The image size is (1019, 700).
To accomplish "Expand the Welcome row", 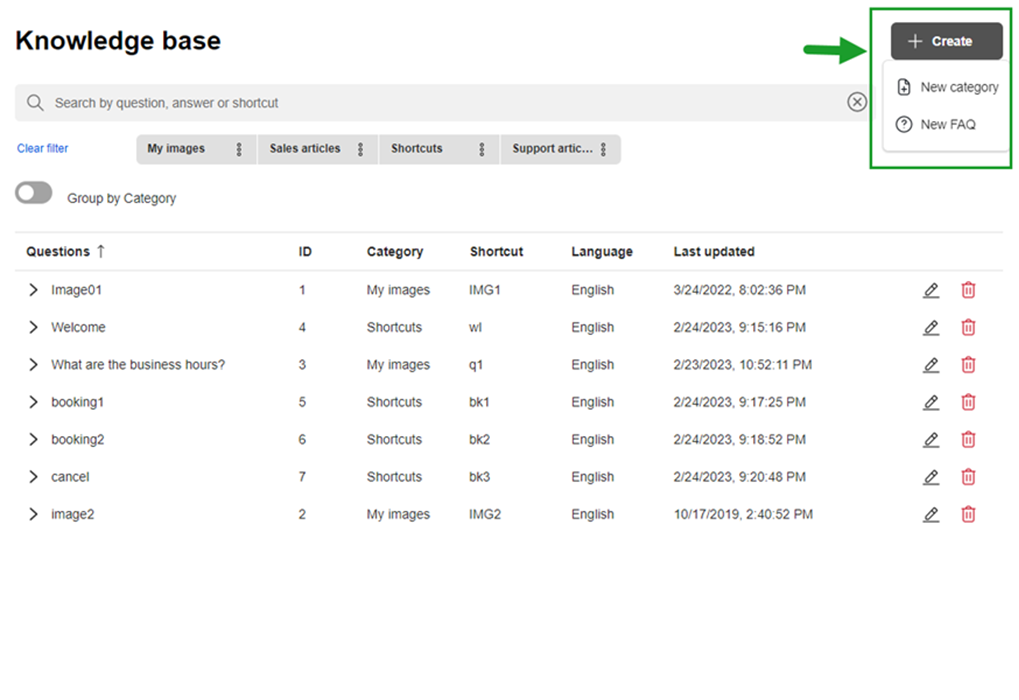I will coord(33,327).
